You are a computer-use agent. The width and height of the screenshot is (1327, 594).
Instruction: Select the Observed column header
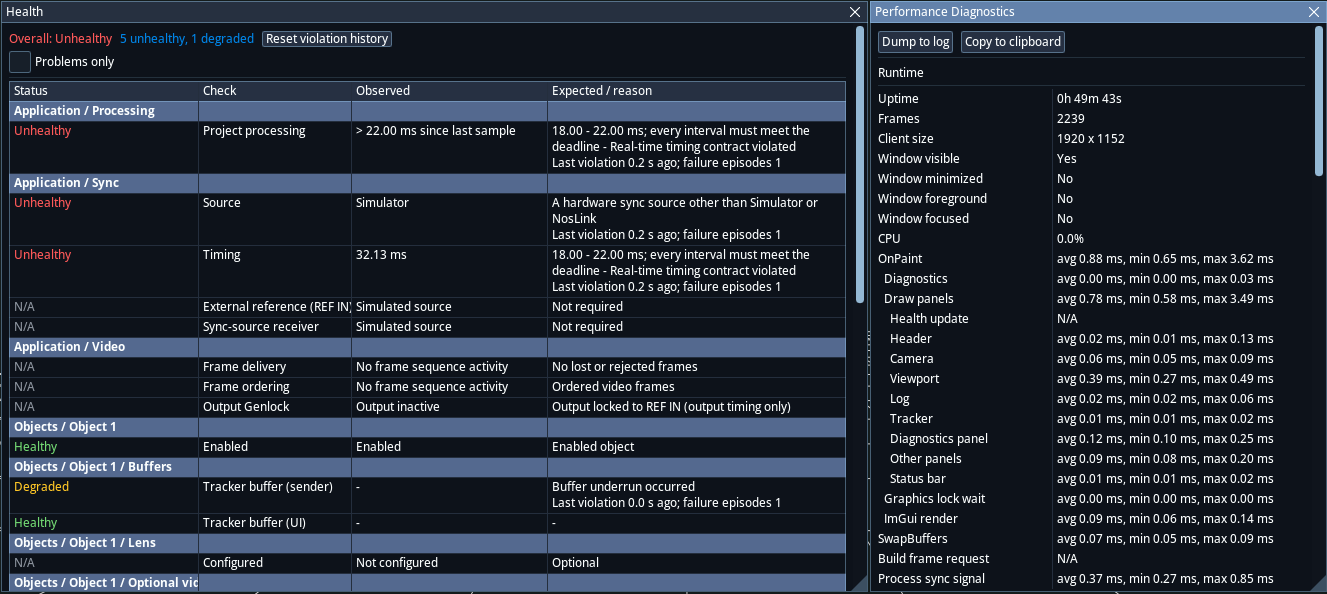click(x=449, y=91)
